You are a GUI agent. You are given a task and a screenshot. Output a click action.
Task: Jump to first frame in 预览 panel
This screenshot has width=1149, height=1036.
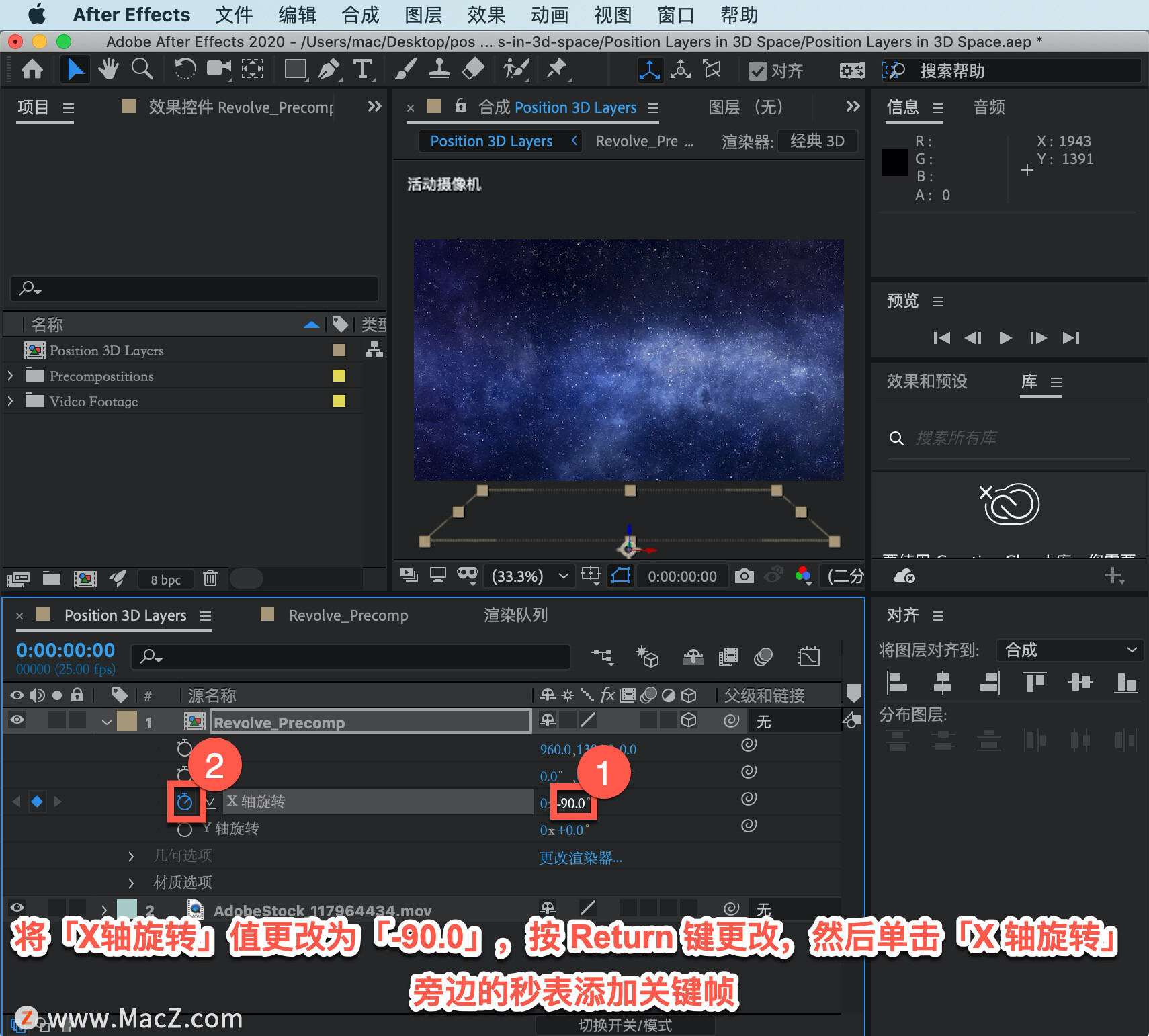tap(941, 338)
